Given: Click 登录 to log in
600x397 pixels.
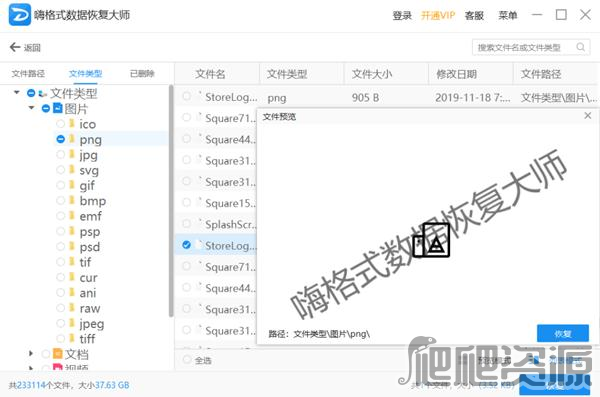Looking at the screenshot, I should coord(402,15).
